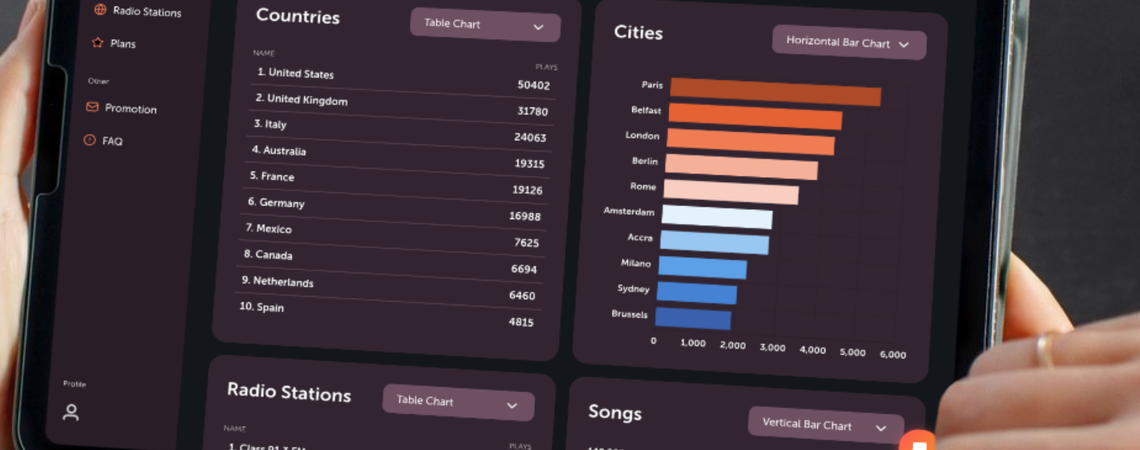Viewport: 1140px width, 450px height.
Task: Select row '9. Netherlands'
Action: (x=387, y=288)
